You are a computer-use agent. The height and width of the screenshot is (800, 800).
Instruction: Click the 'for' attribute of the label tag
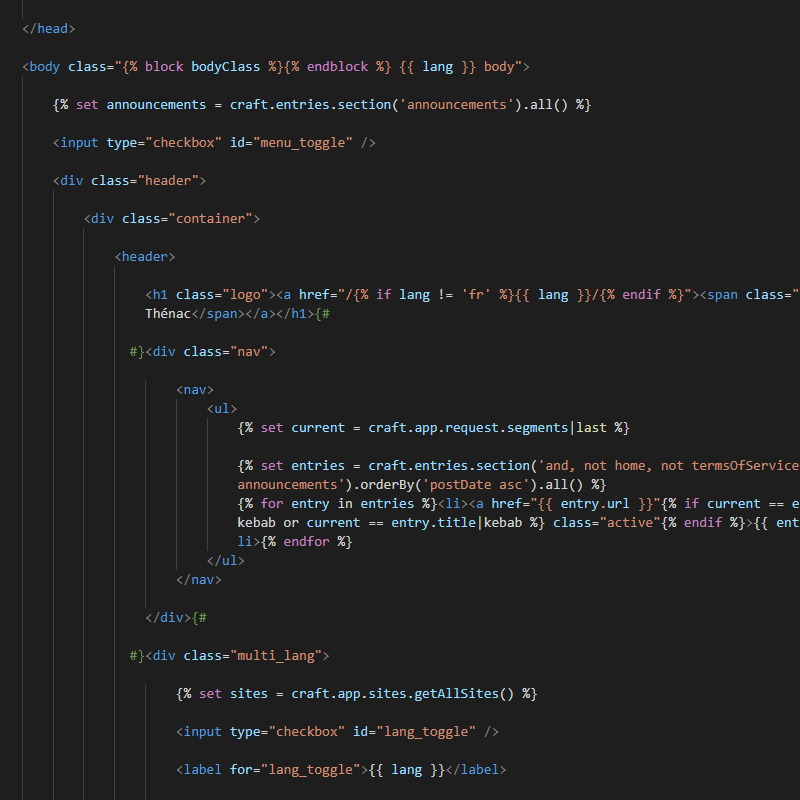241,770
